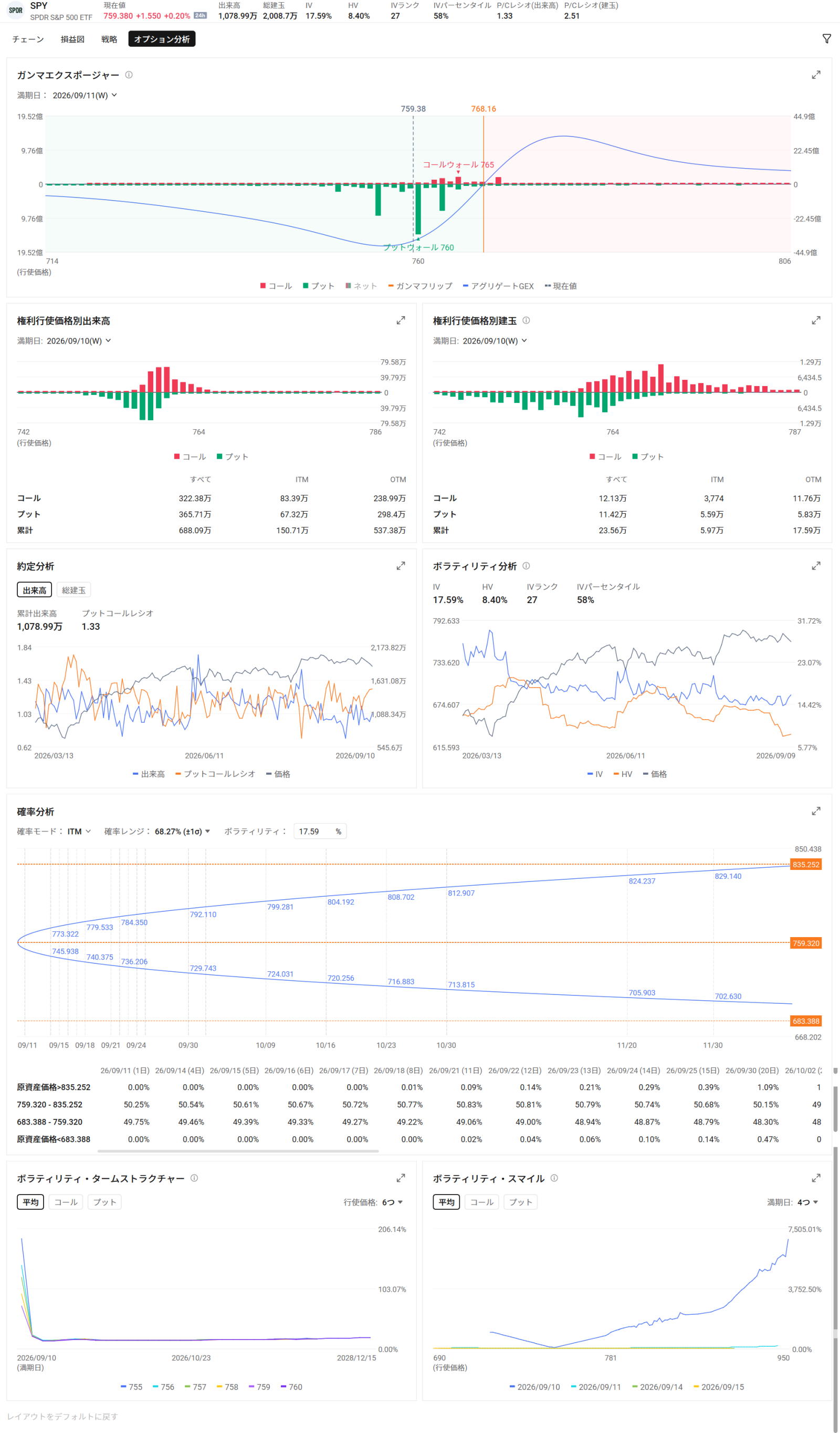Open 満期日 dropdown in 権利行使価格別建玉
The height and width of the screenshot is (1433, 840).
click(x=495, y=341)
